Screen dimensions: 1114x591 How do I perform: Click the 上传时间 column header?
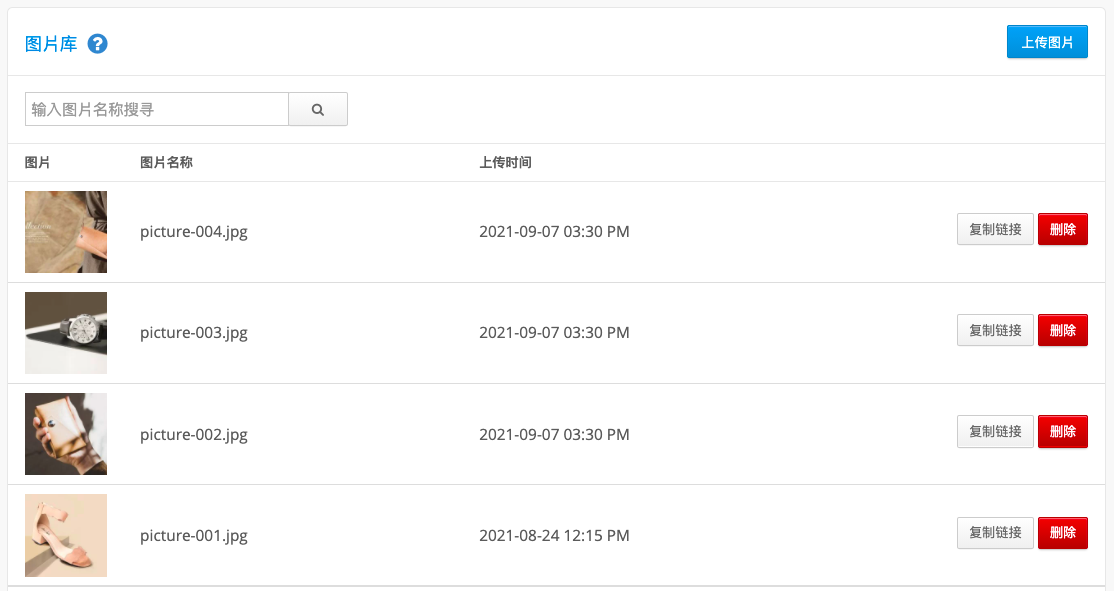click(x=505, y=163)
